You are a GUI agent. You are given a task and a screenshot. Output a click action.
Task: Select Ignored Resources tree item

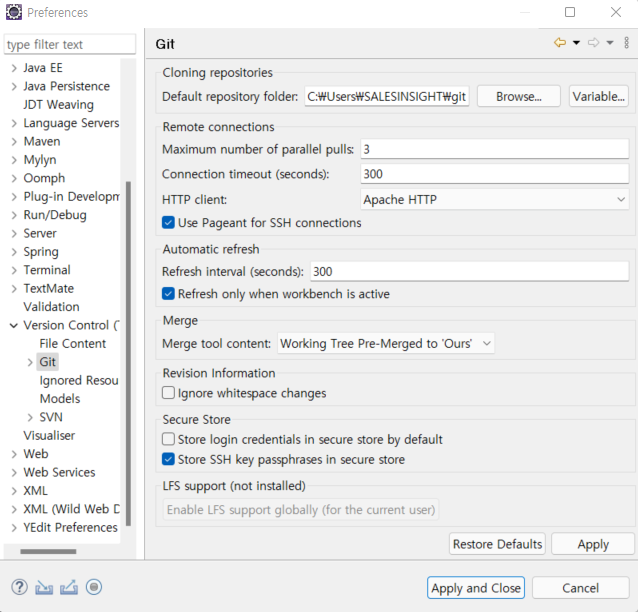pyautogui.click(x=79, y=380)
